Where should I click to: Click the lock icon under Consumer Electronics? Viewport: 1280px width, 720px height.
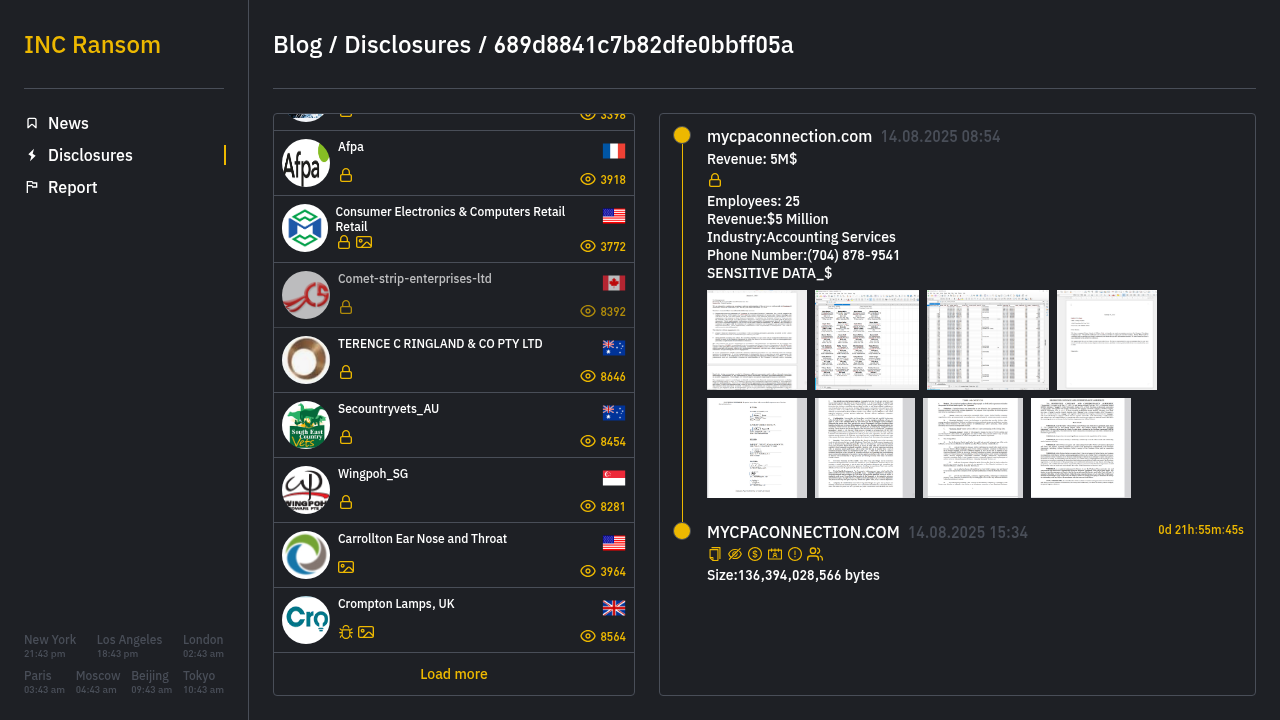point(344,242)
